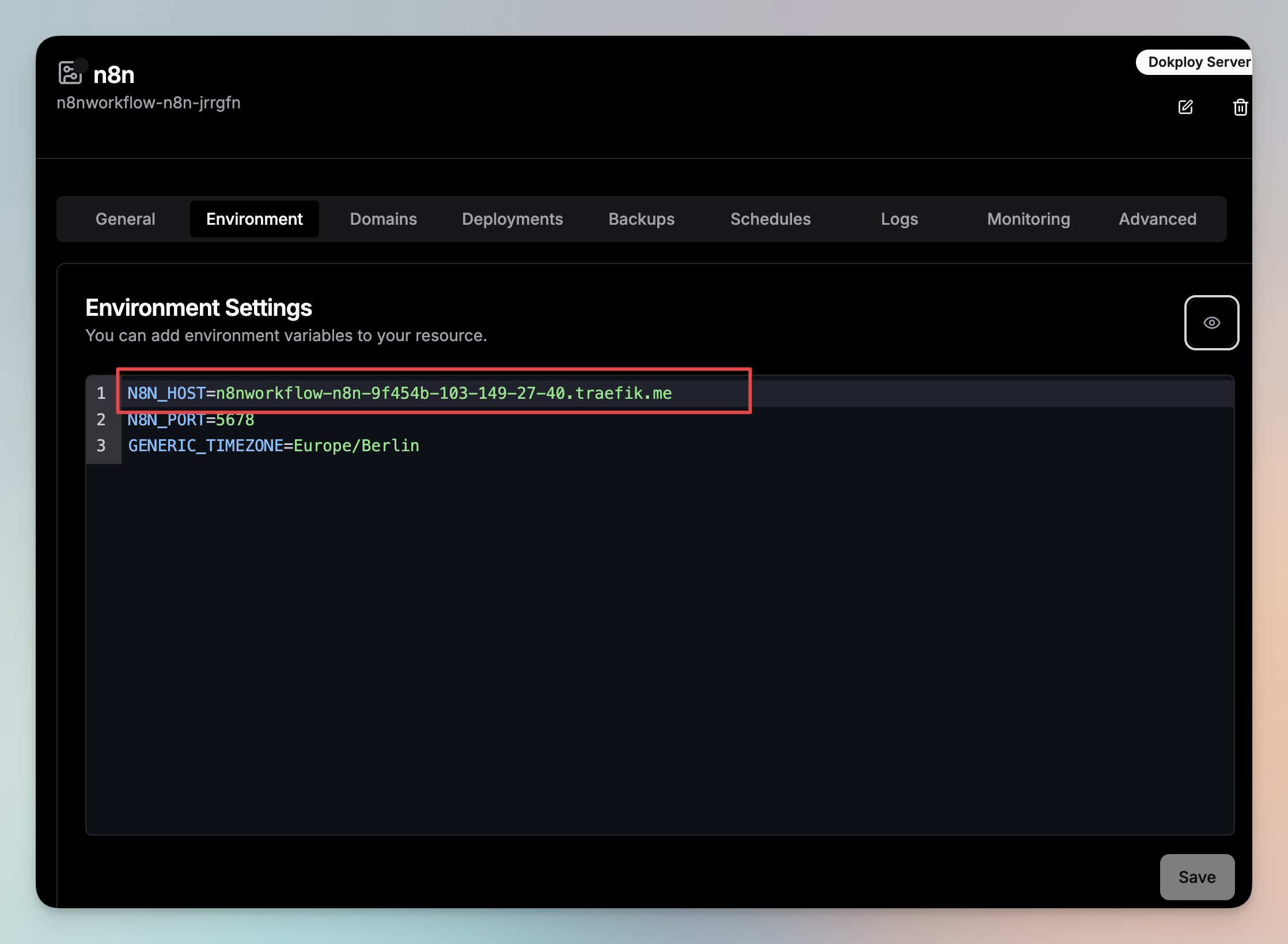Switch to the Schedules tab
The image size is (1288, 944).
[x=771, y=219]
